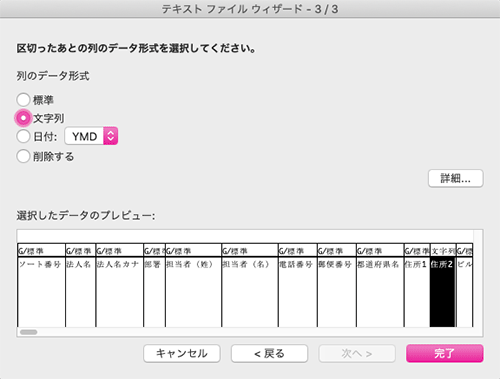Click the キャンセル button

[182, 353]
